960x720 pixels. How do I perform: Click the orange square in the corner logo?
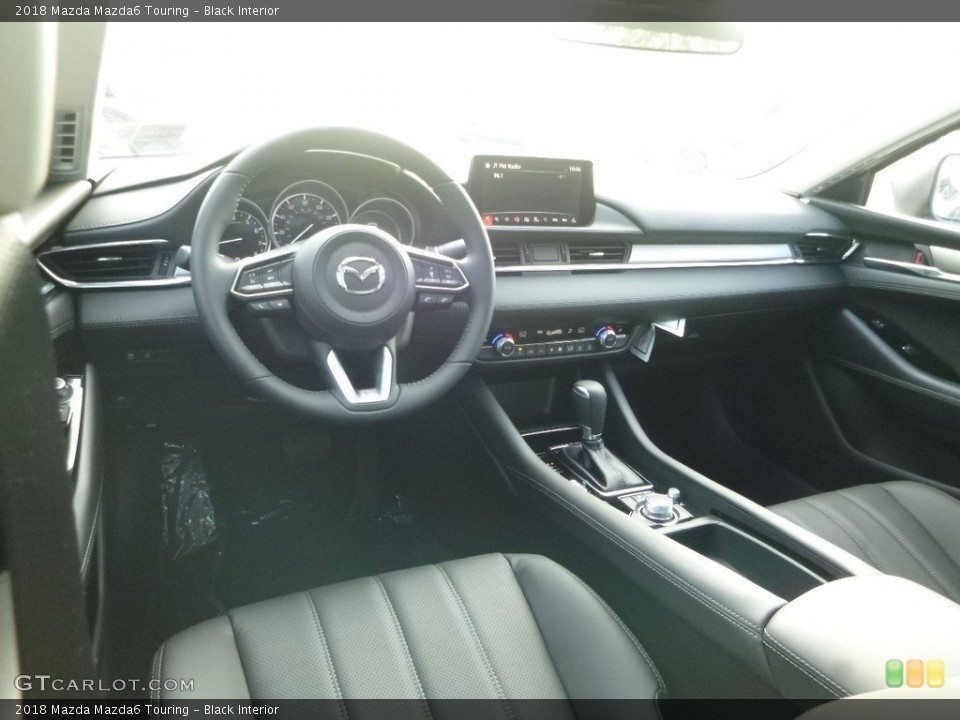point(915,673)
